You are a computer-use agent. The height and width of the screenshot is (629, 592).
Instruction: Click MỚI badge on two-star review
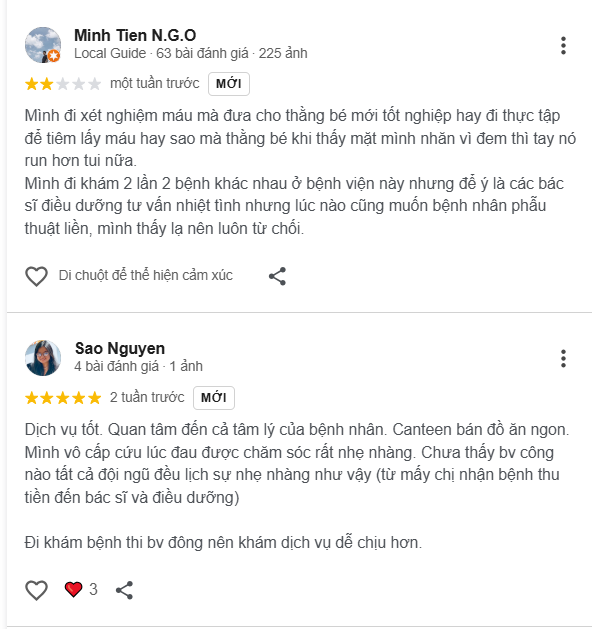coord(229,84)
